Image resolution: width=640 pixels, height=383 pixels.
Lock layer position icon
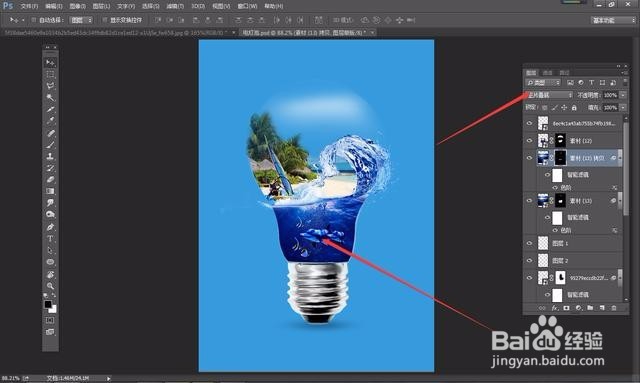coord(564,108)
